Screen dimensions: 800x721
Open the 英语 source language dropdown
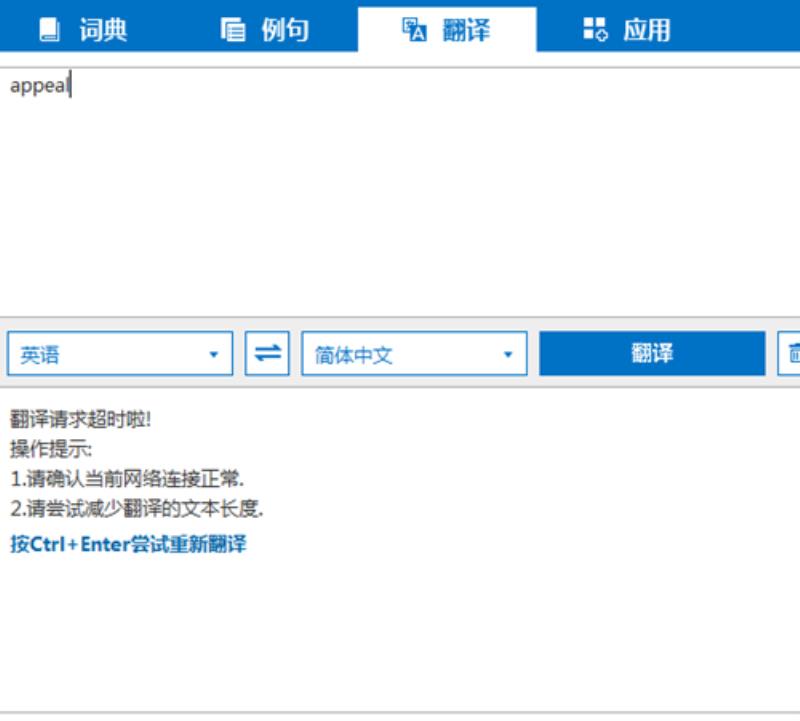coord(120,354)
